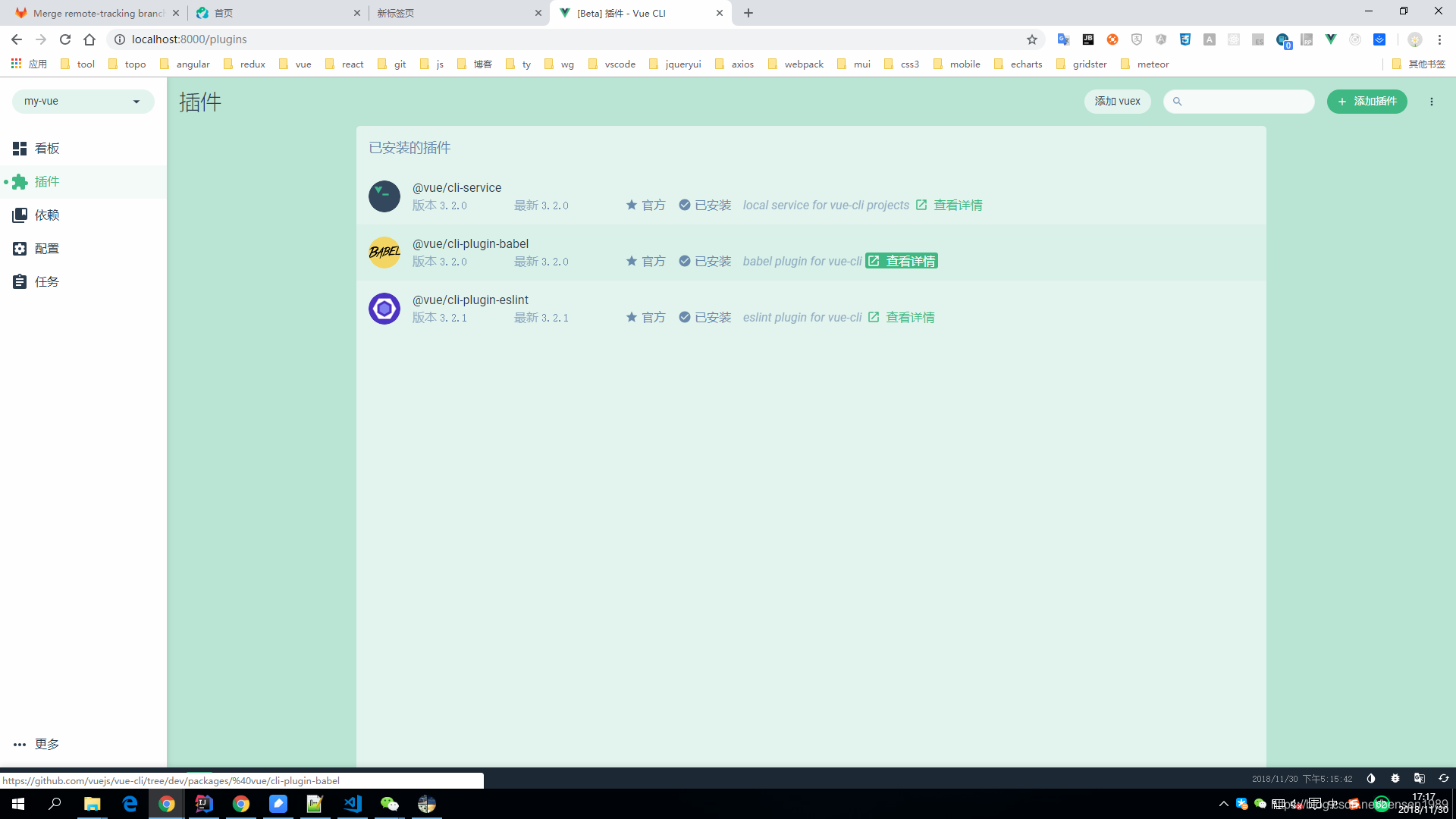Open the react bookmarks folder
Image resolution: width=1456 pixels, height=819 pixels.
pos(344,64)
